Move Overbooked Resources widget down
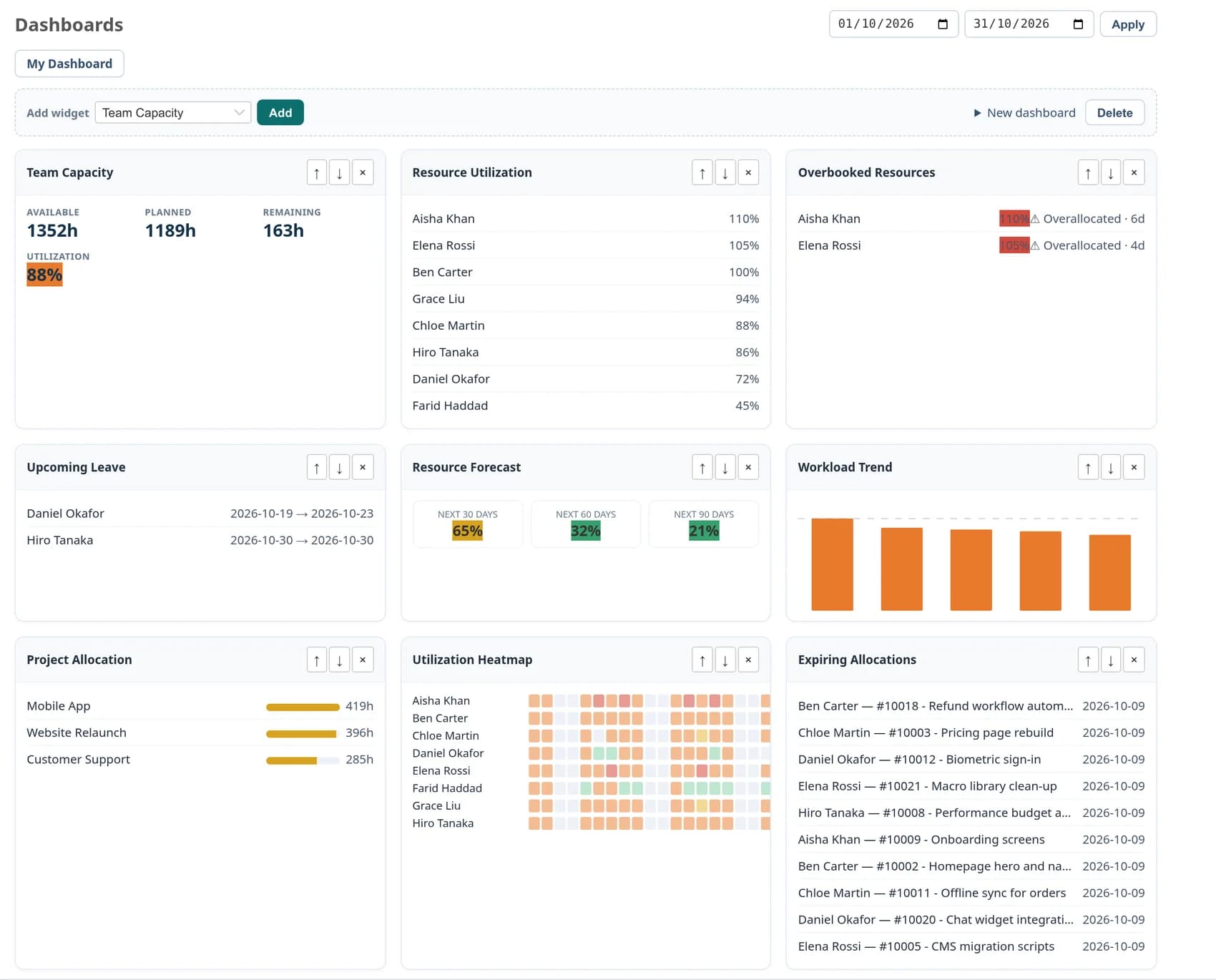This screenshot has height=980, width=1216. [1111, 172]
